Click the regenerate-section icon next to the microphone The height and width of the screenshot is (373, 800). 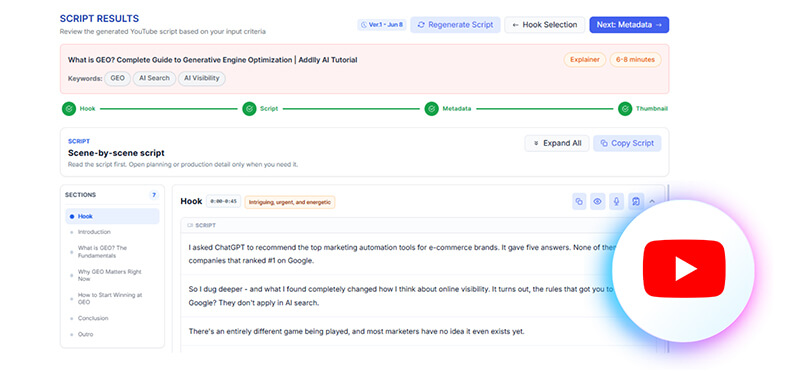click(636, 202)
